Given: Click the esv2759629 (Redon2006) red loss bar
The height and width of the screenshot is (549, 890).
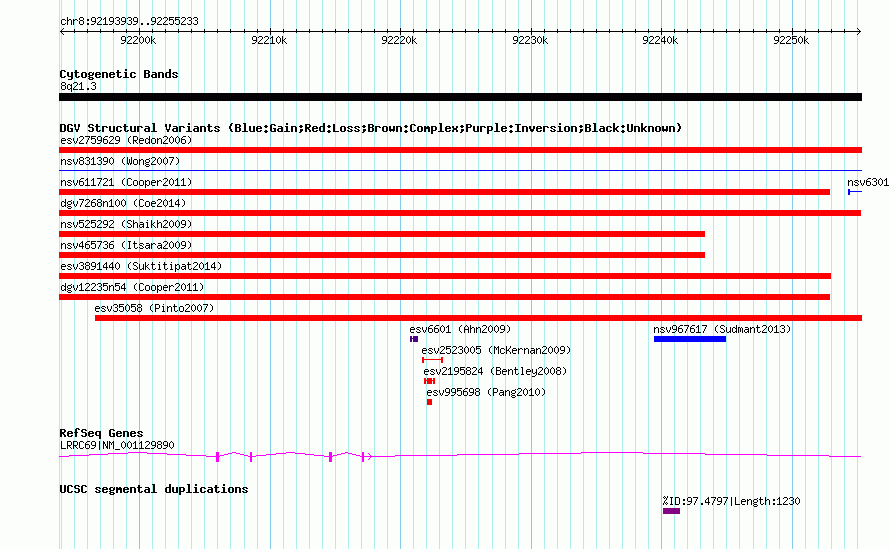Looking at the screenshot, I should 460,150.
